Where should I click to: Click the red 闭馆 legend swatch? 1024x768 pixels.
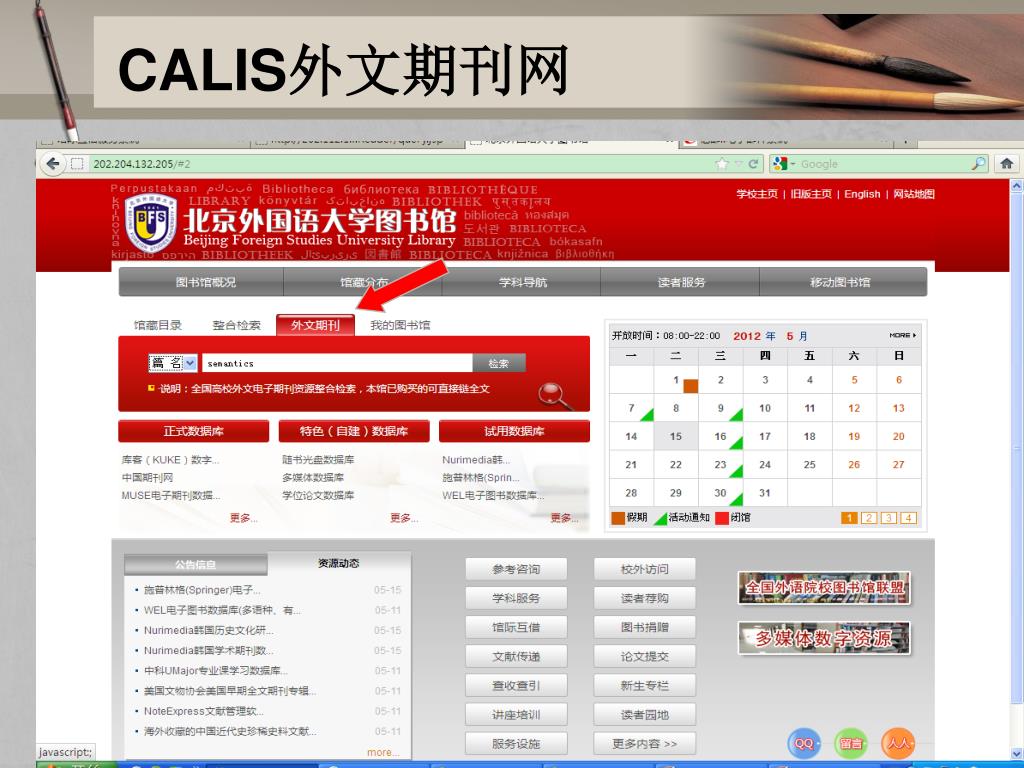722,518
